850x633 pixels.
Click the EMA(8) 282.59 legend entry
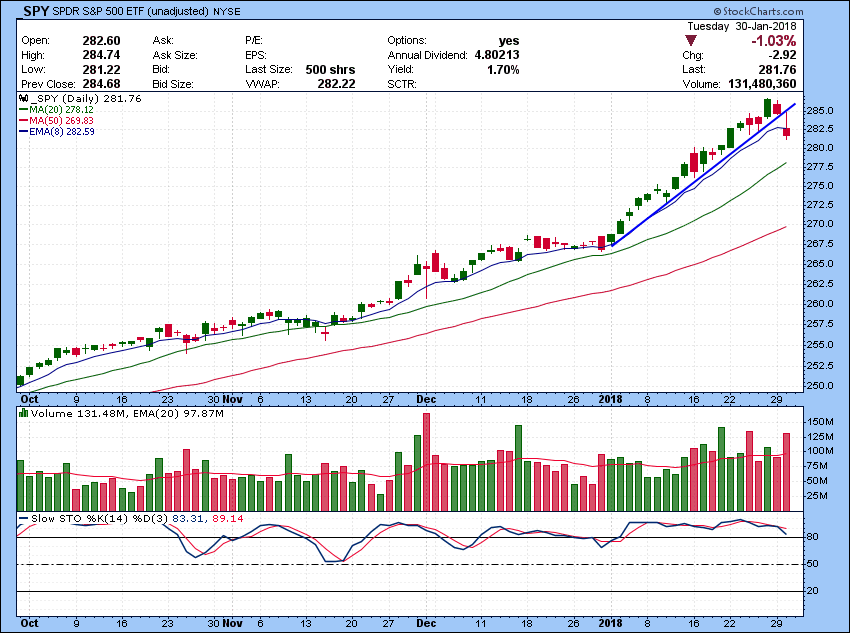click(x=56, y=131)
